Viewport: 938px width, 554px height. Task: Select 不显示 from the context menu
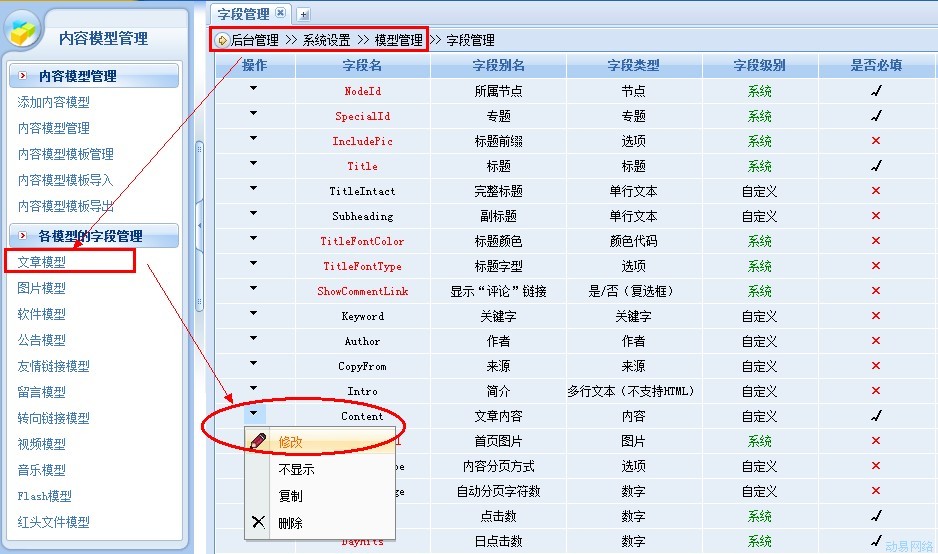tap(296, 469)
